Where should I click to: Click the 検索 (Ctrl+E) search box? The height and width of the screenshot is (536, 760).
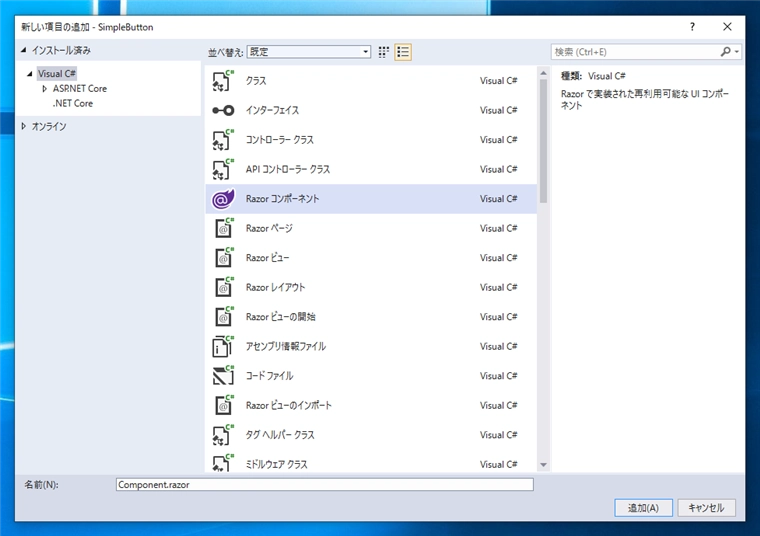click(635, 52)
